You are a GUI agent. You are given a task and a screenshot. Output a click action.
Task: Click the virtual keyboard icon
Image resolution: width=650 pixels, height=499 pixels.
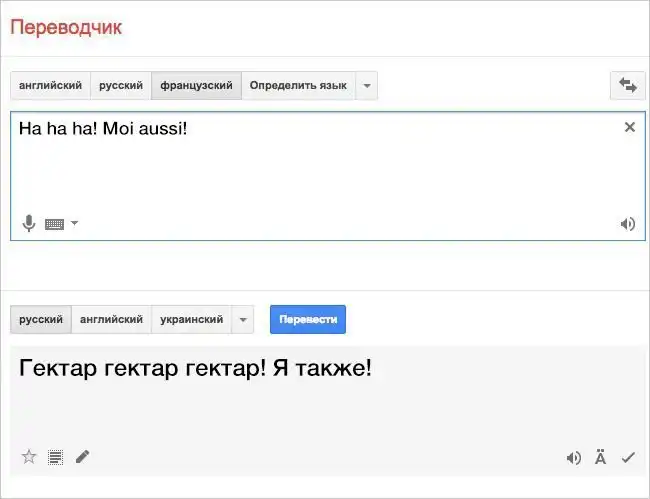coord(54,224)
